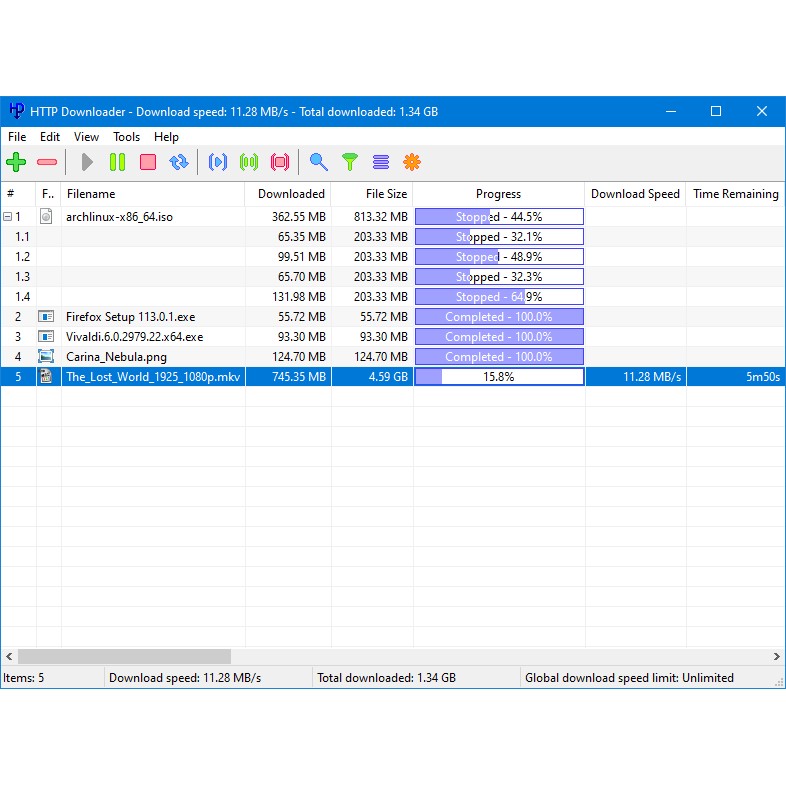
Task: Minimize the HTTP Downloader window
Action: click(671, 111)
